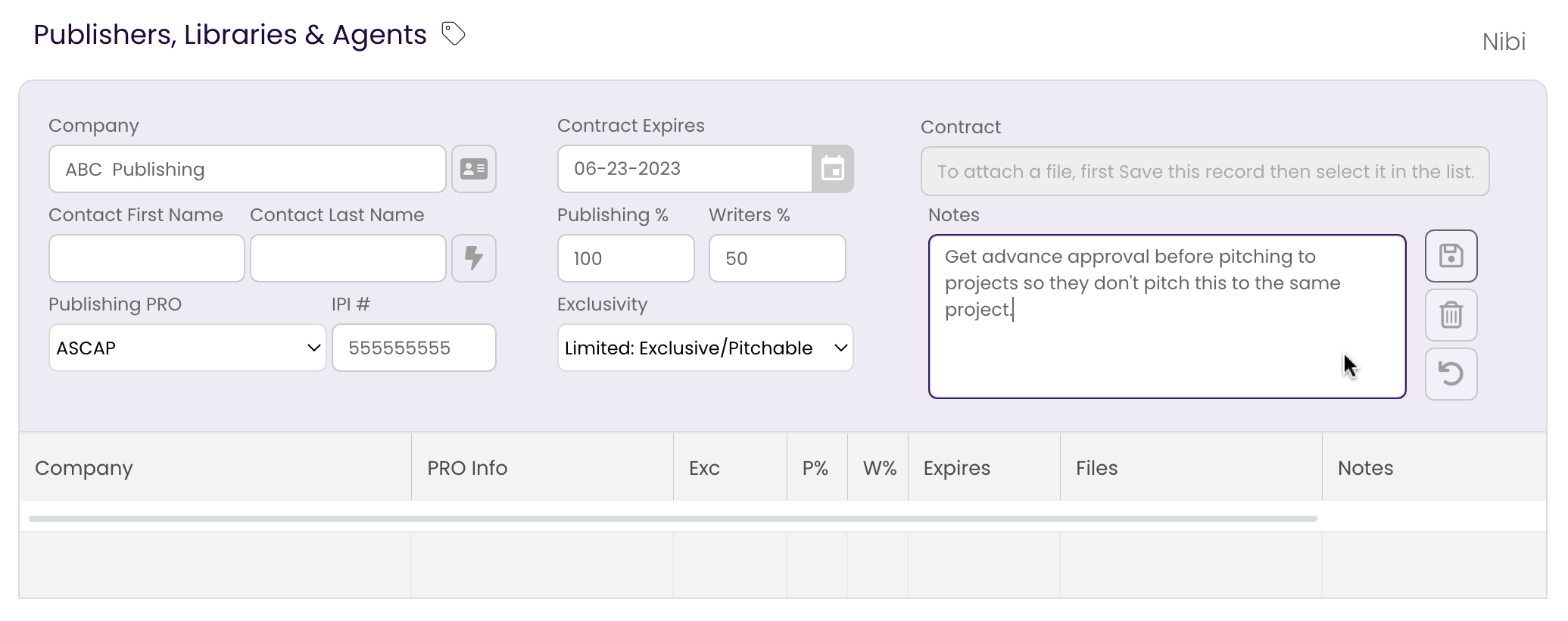The width and height of the screenshot is (1568, 621).
Task: Click the Contract Expires date field
Action: click(x=685, y=169)
